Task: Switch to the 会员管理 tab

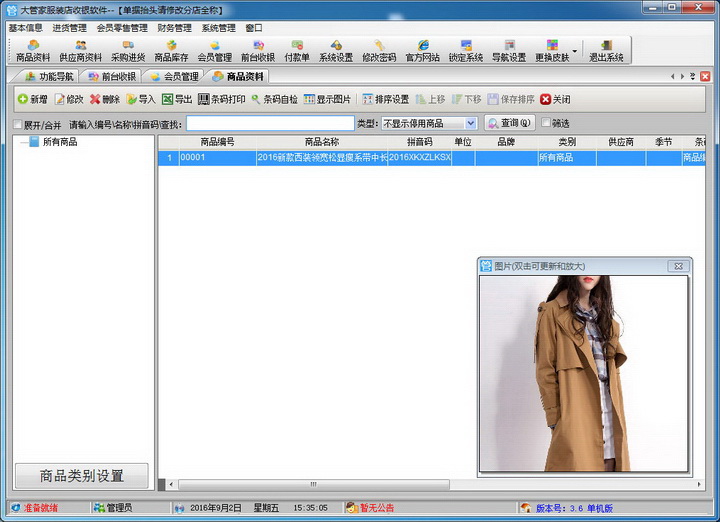Action: [x=174, y=76]
